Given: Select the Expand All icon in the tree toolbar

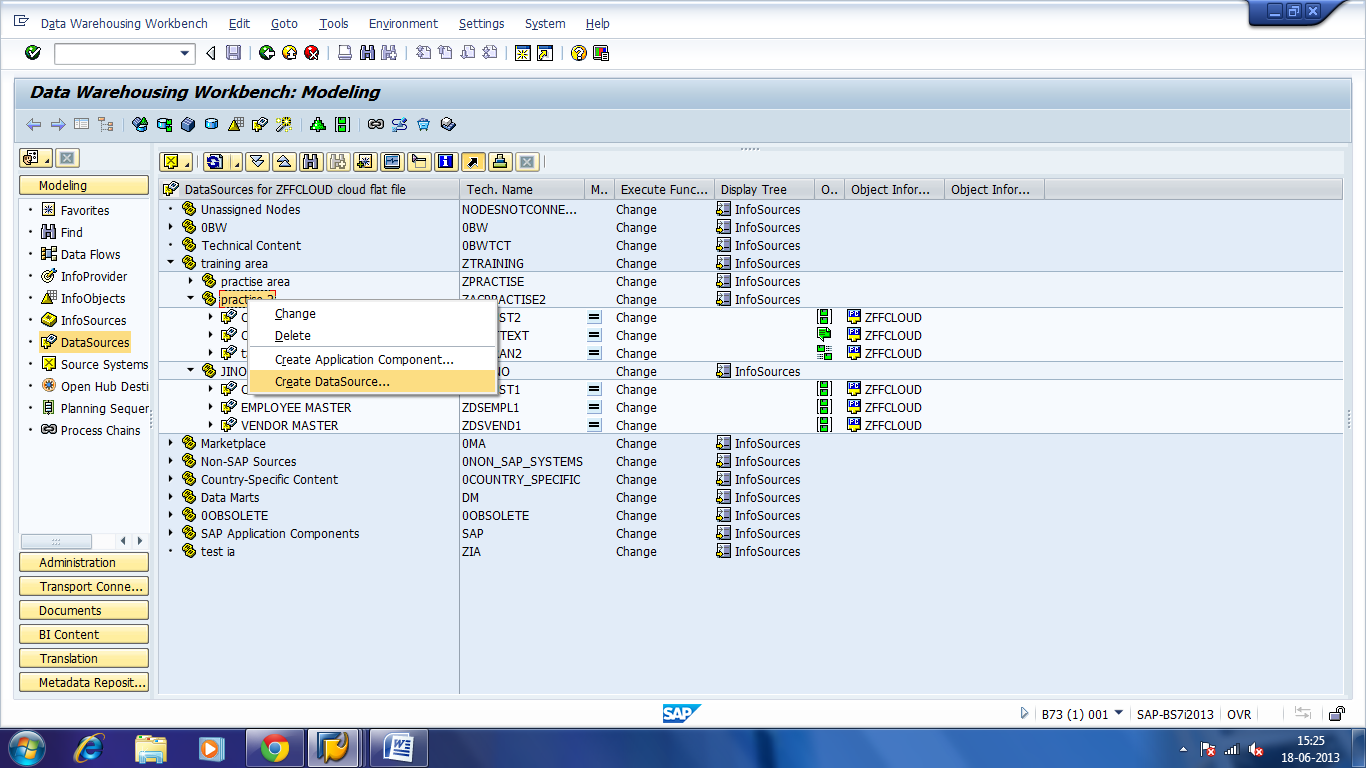Looking at the screenshot, I should 256,161.
